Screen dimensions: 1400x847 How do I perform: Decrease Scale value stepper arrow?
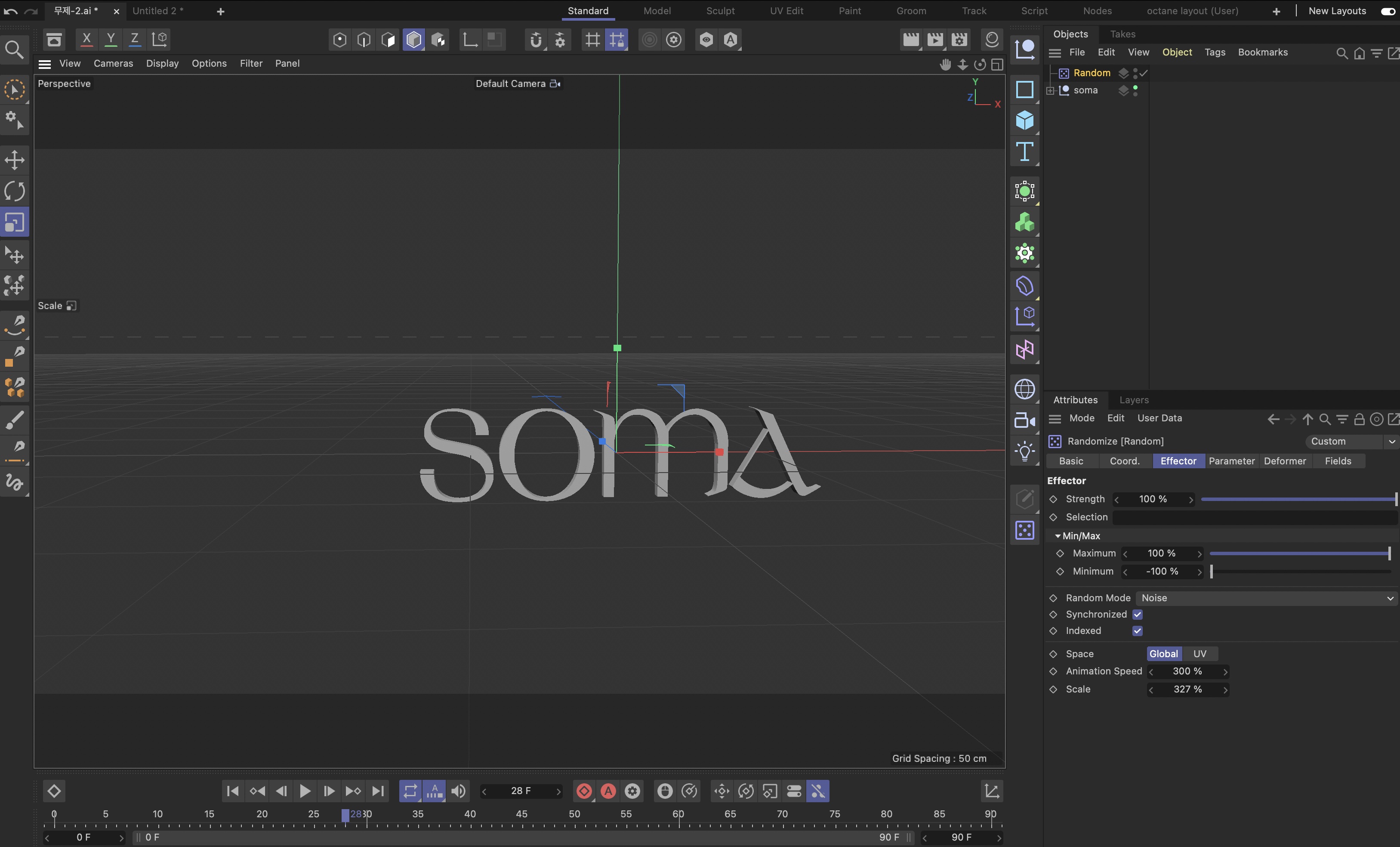(x=1151, y=690)
